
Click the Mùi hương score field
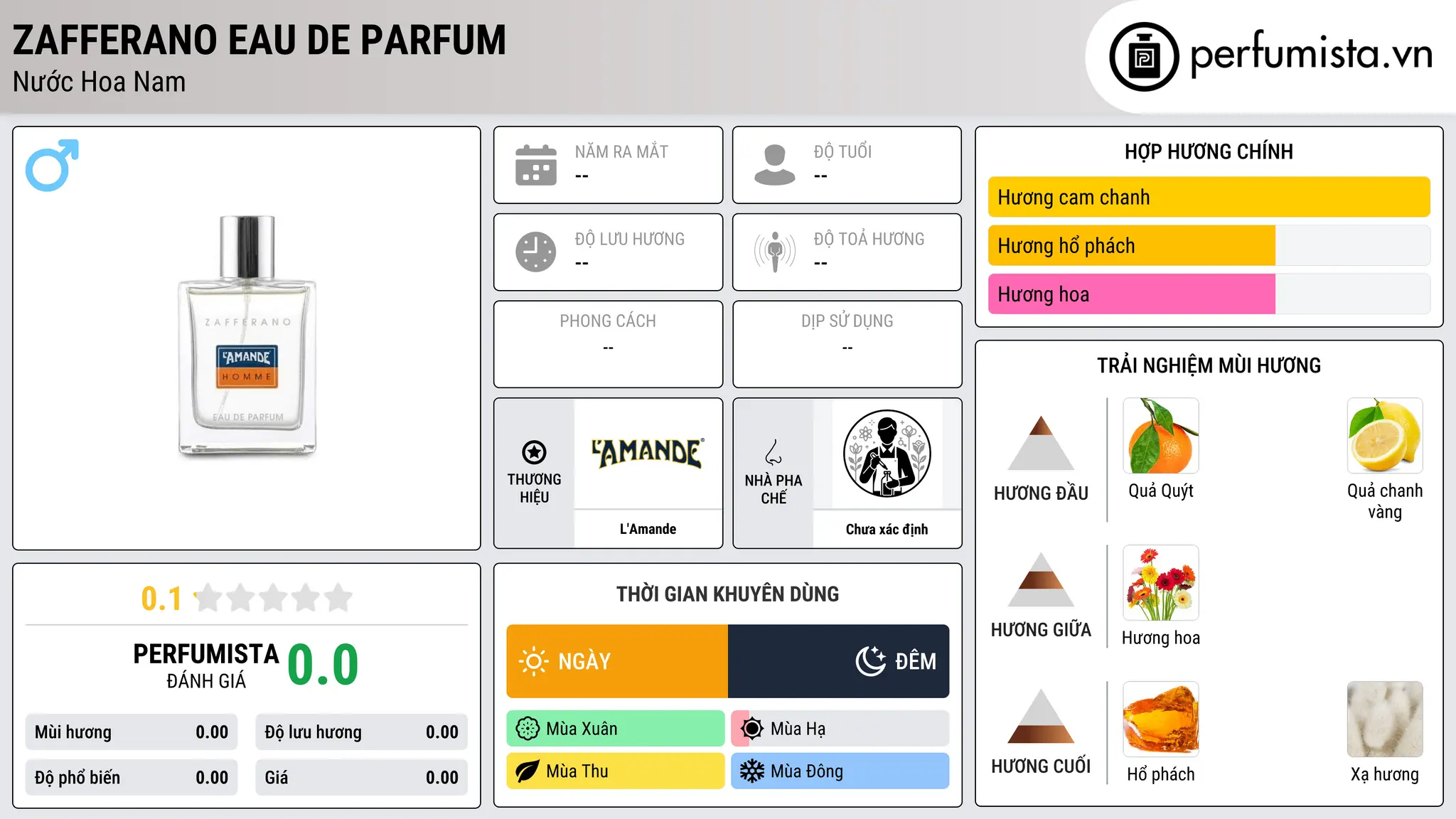pos(132,732)
